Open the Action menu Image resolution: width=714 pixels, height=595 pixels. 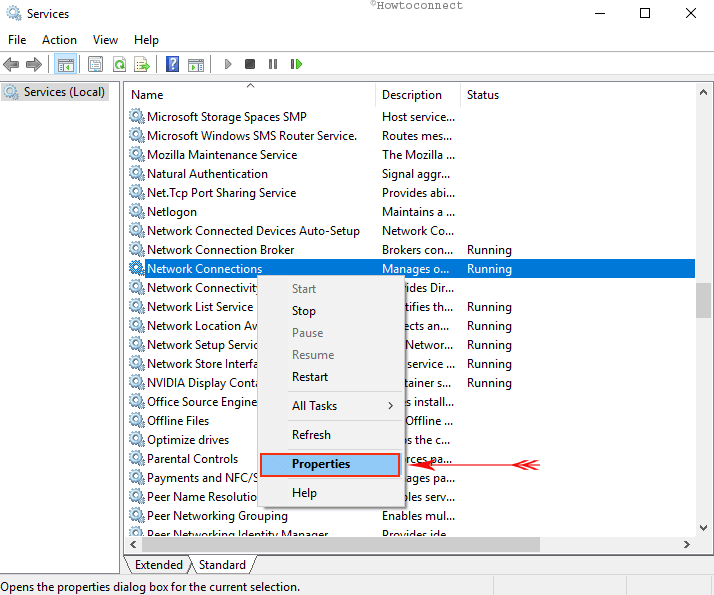pos(59,40)
